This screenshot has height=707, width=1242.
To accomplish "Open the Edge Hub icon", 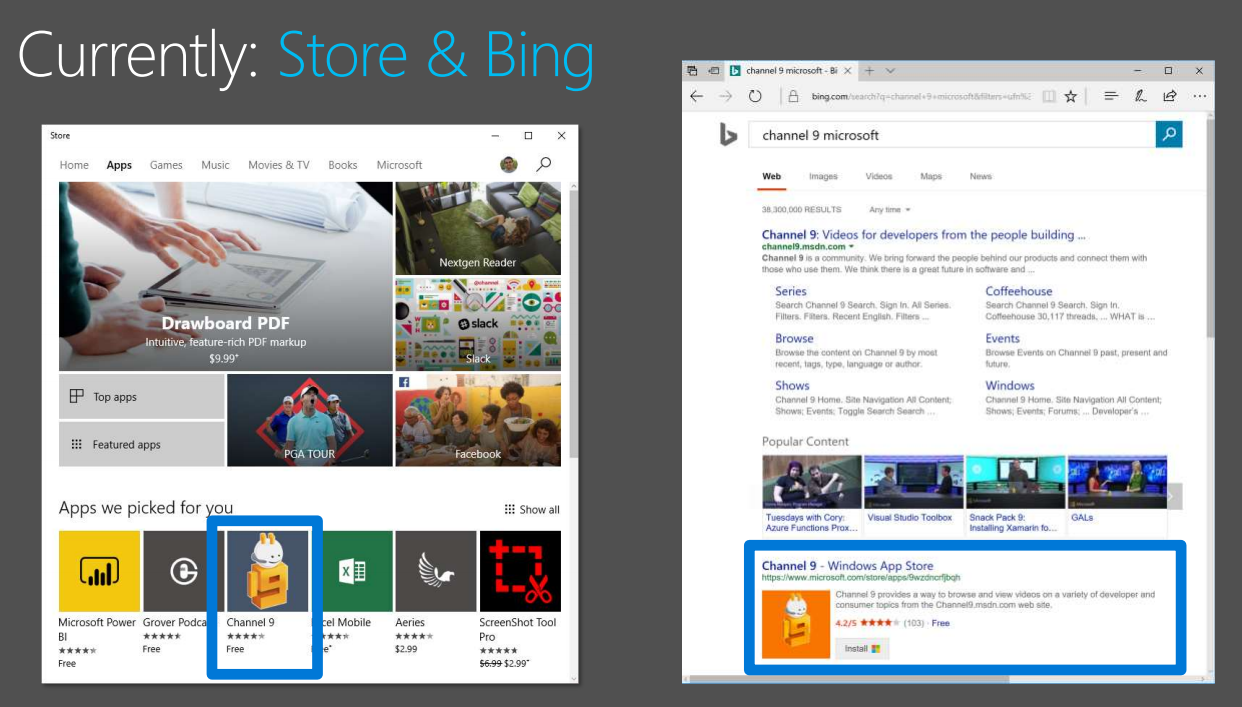I will [x=1110, y=96].
